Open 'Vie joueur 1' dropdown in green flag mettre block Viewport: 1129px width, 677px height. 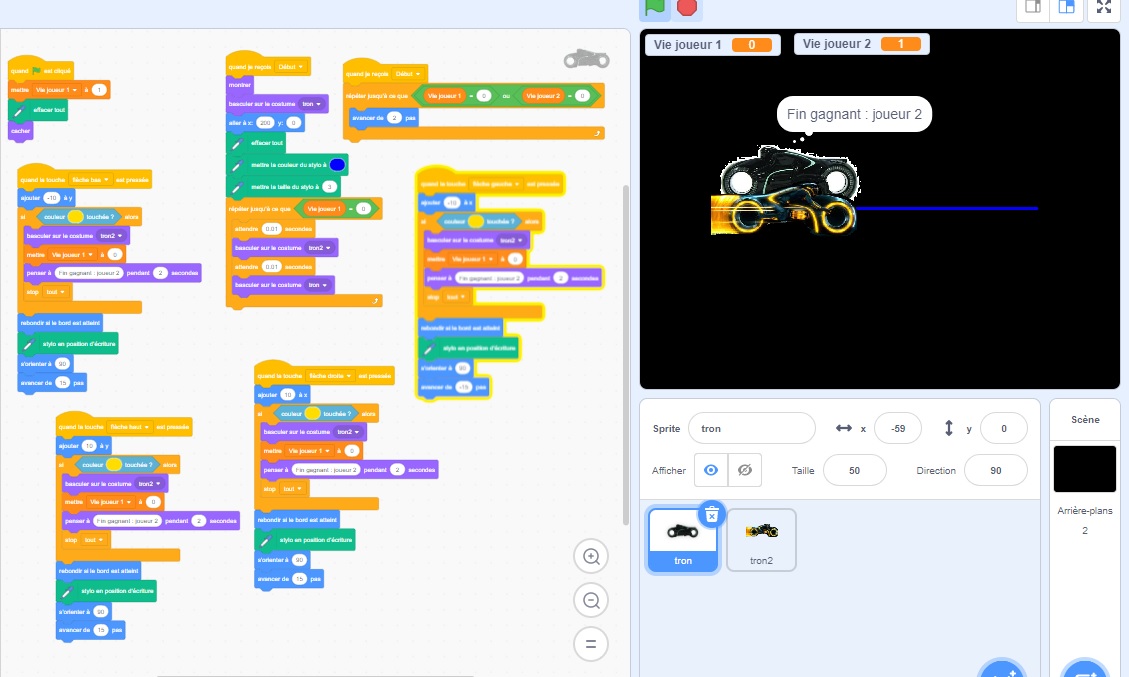click(57, 90)
